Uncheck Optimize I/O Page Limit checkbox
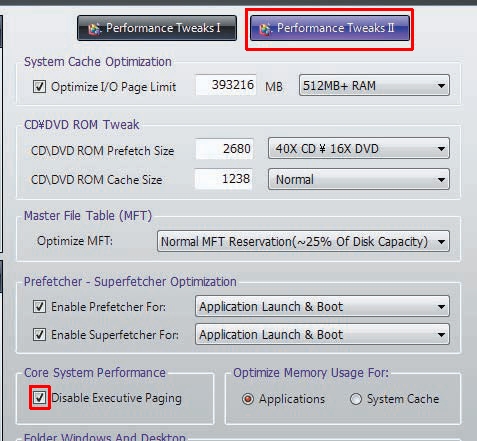Image resolution: width=477 pixels, height=441 pixels. (39, 87)
